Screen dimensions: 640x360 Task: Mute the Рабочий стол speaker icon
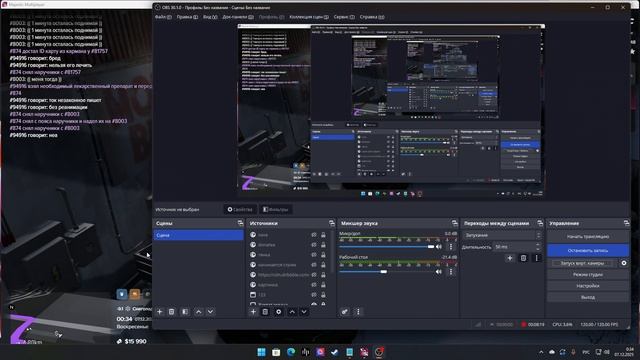coord(439,271)
